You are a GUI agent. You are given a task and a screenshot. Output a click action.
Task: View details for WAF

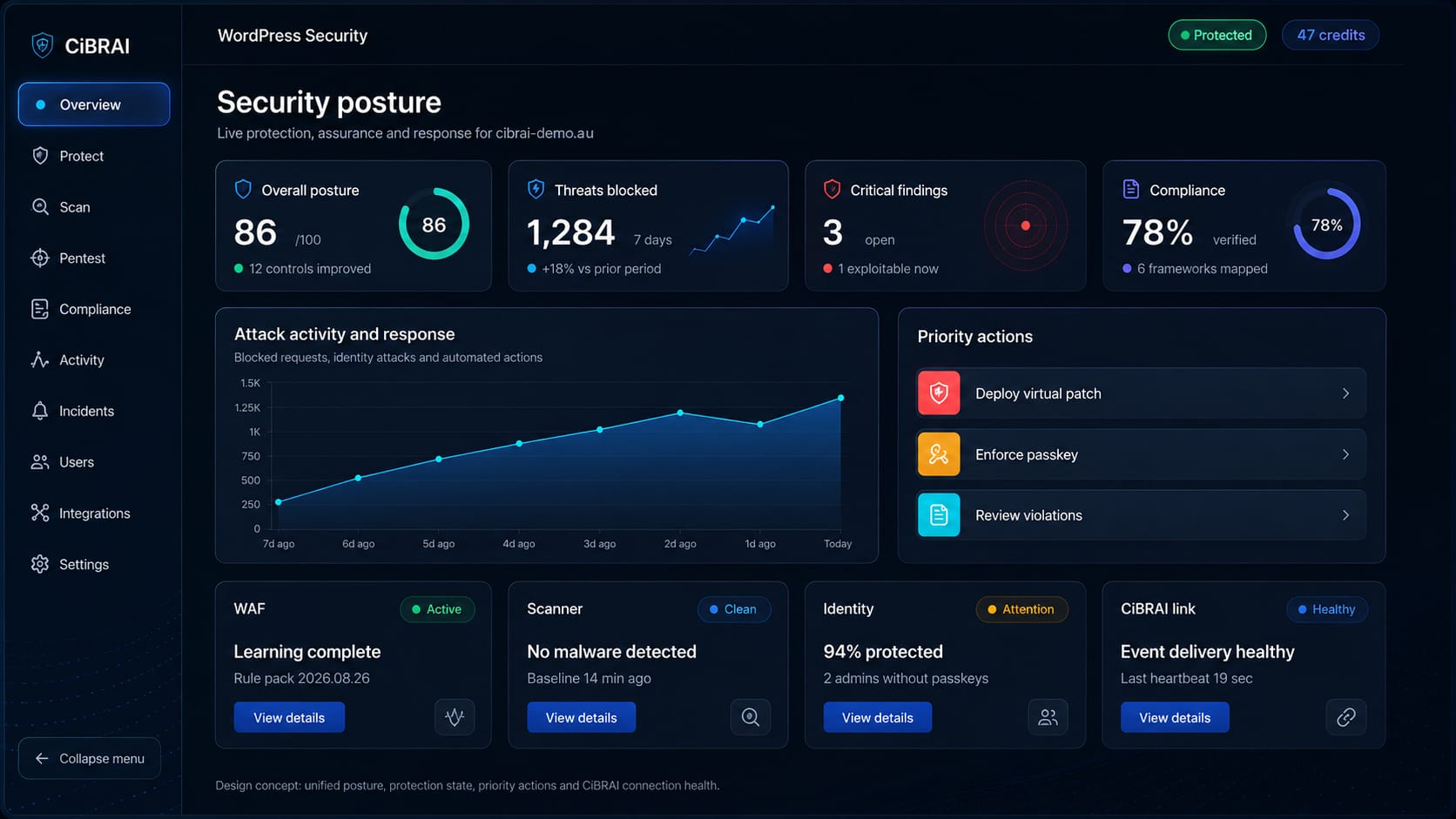(289, 717)
